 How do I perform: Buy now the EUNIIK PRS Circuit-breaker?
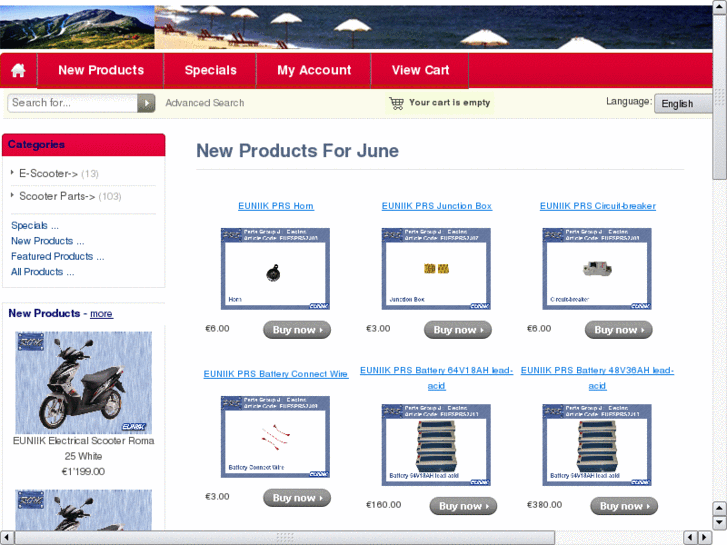619,330
